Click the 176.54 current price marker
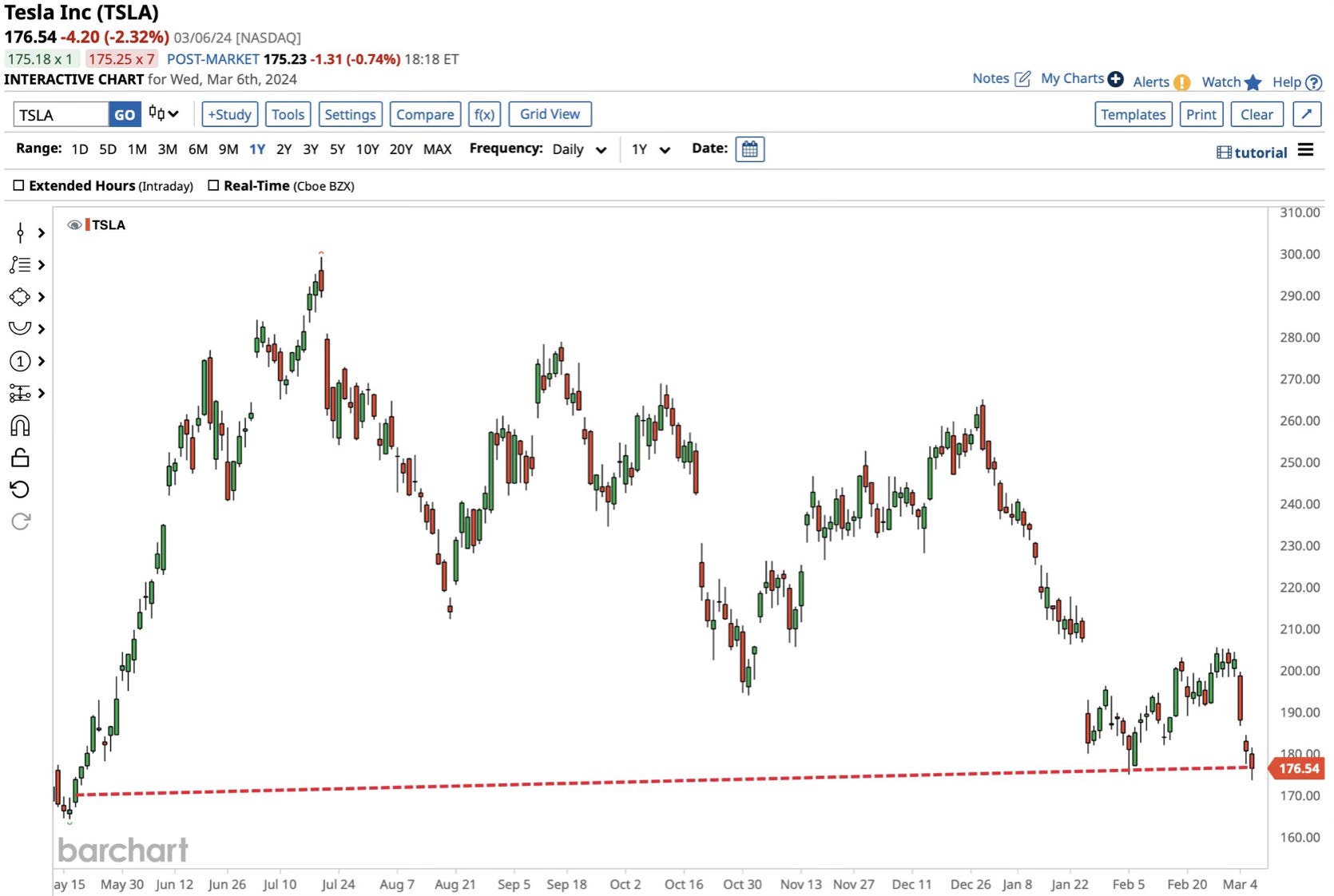 (1296, 768)
